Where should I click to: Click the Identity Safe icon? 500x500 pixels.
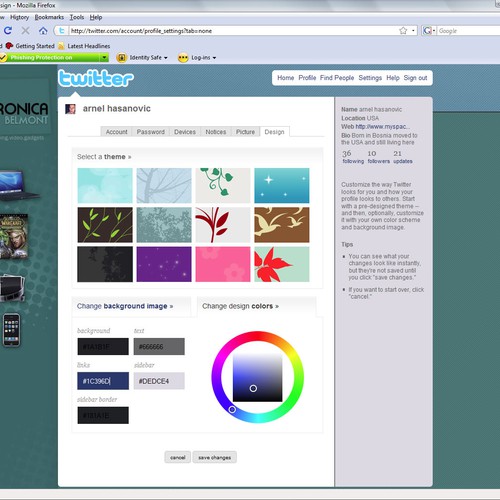point(122,58)
